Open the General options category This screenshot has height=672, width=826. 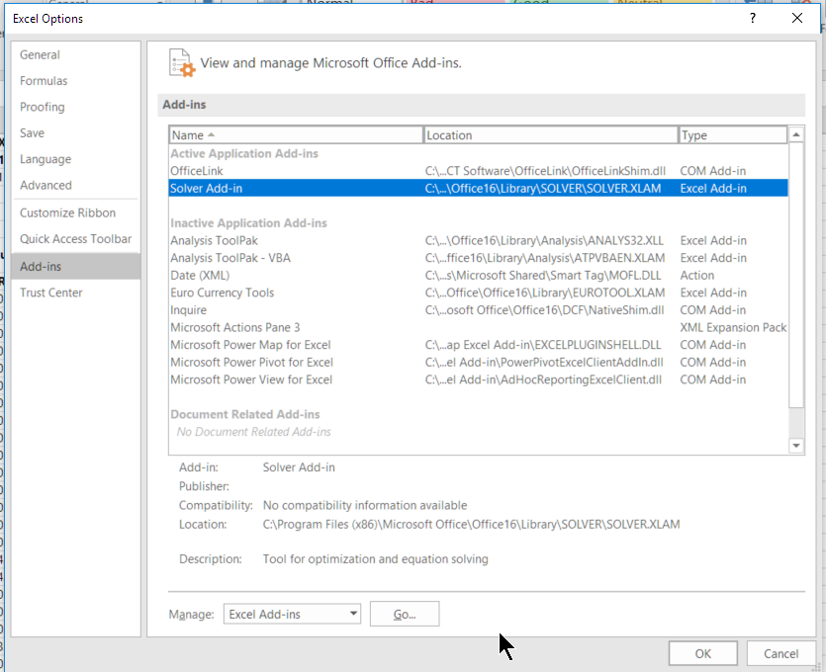coord(76,55)
